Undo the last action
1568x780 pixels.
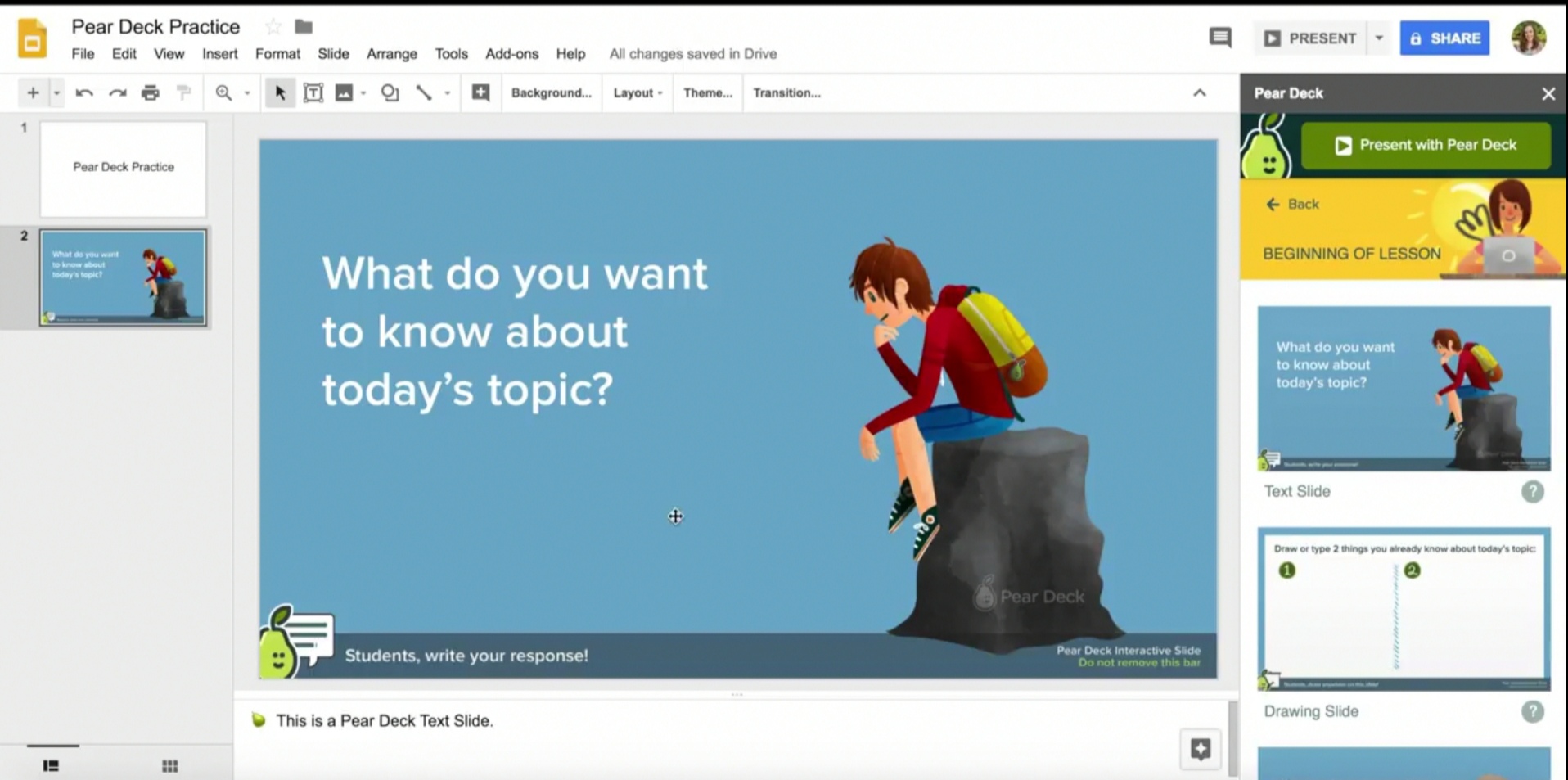pos(83,92)
